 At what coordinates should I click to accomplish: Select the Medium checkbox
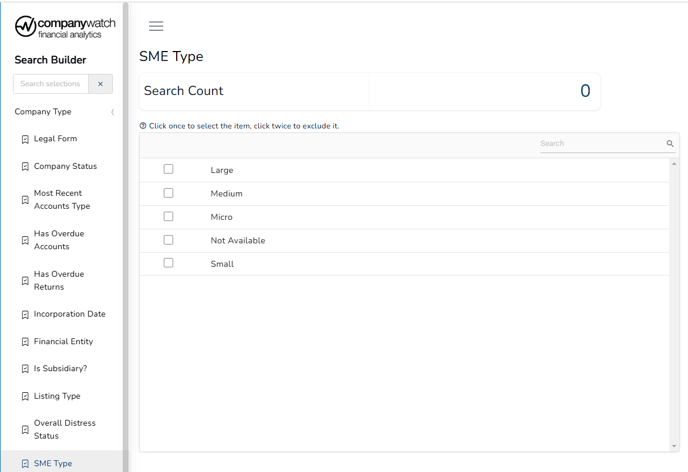pos(168,193)
